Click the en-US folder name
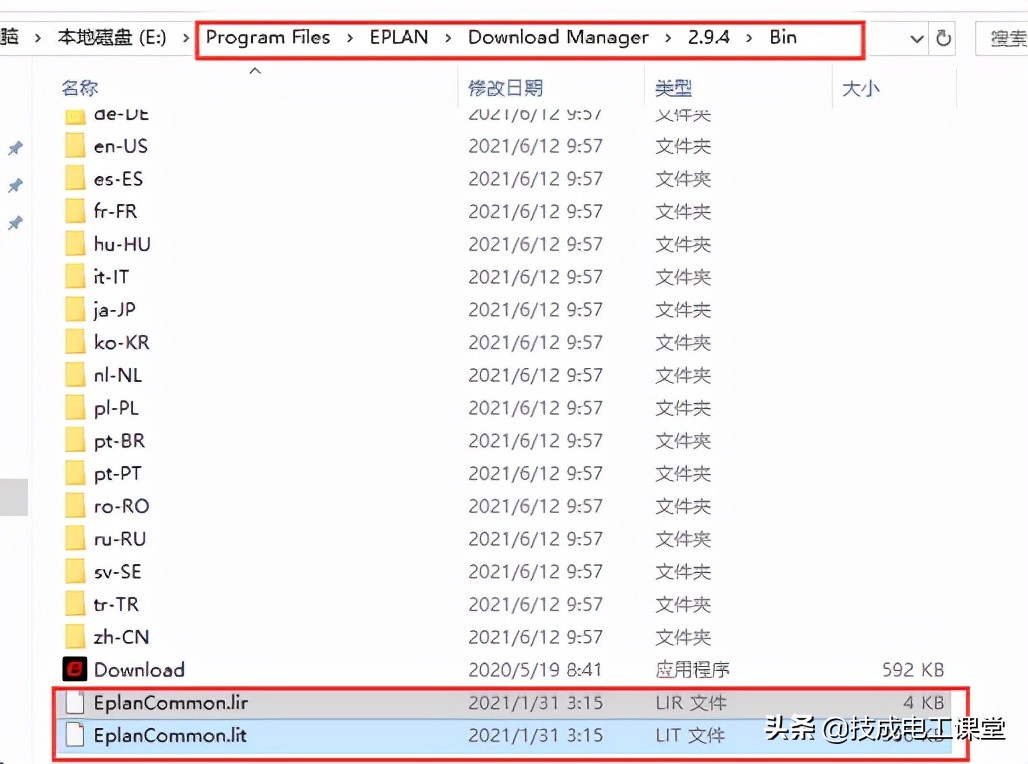This screenshot has width=1028, height=764. [x=121, y=146]
